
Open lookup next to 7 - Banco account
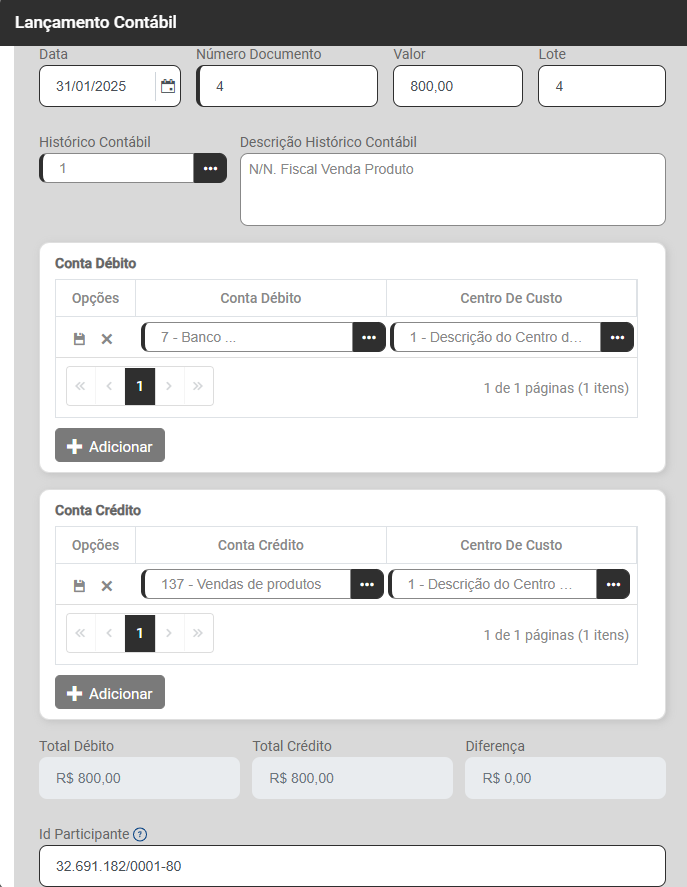[368, 338]
